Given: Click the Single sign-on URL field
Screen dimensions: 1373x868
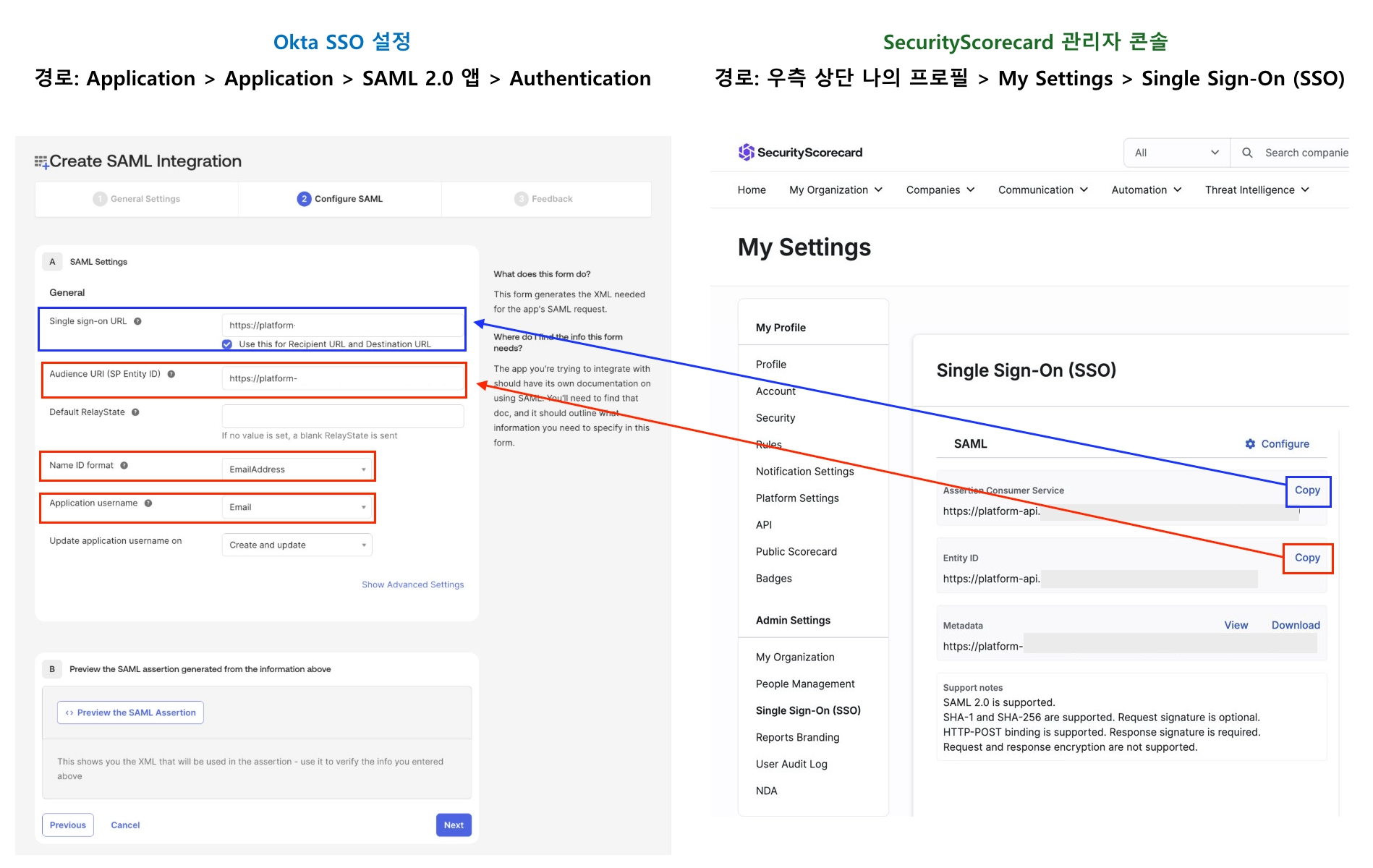Looking at the screenshot, I should tap(342, 325).
